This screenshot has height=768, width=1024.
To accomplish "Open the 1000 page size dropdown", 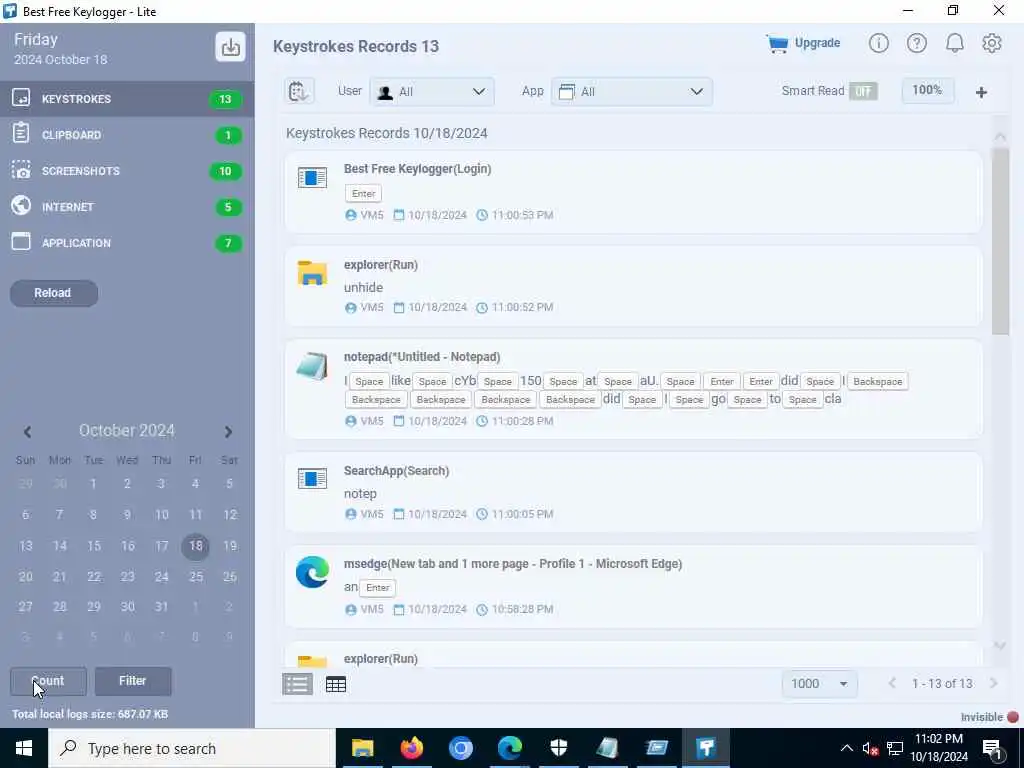I will 819,684.
